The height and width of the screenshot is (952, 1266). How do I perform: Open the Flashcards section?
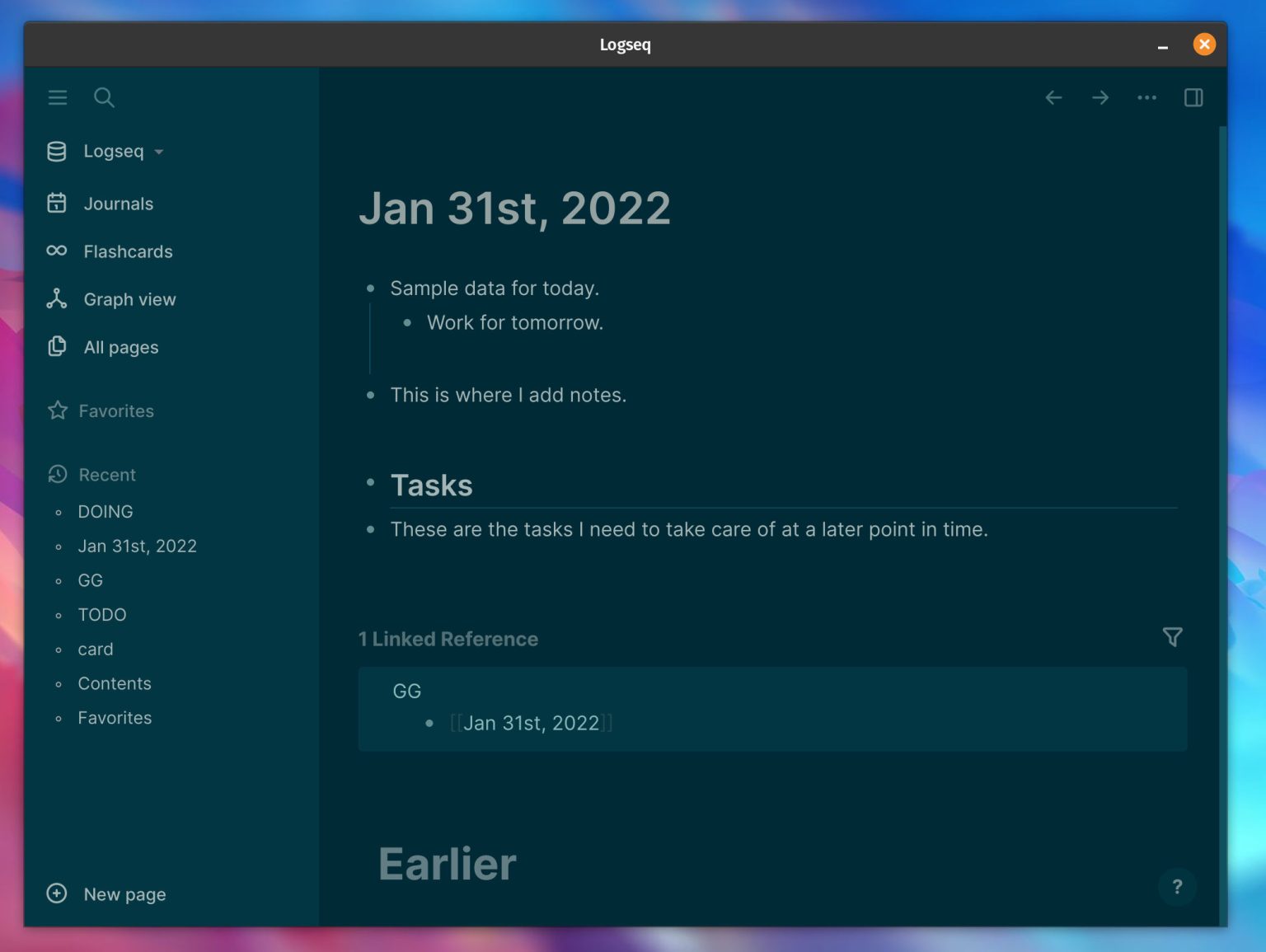pyautogui.click(x=129, y=251)
